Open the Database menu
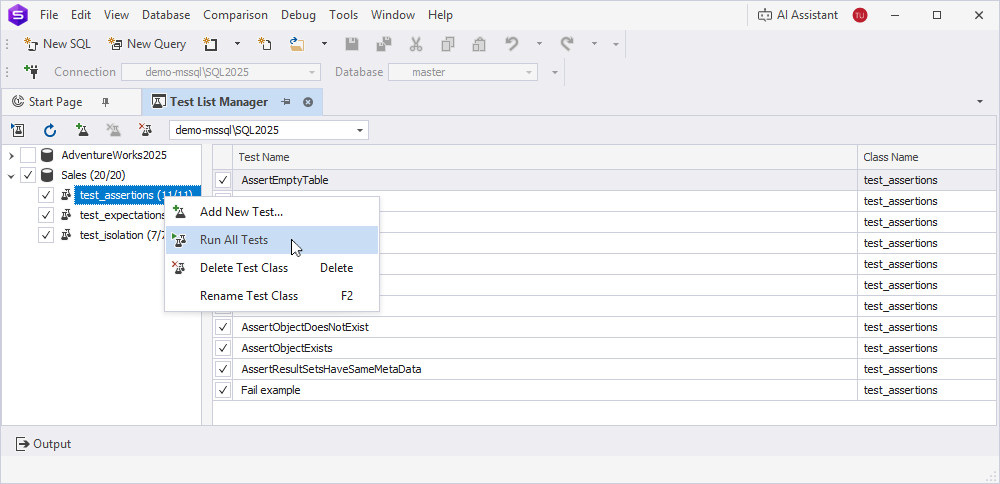Viewport: 1000px width, 484px height. tap(166, 15)
